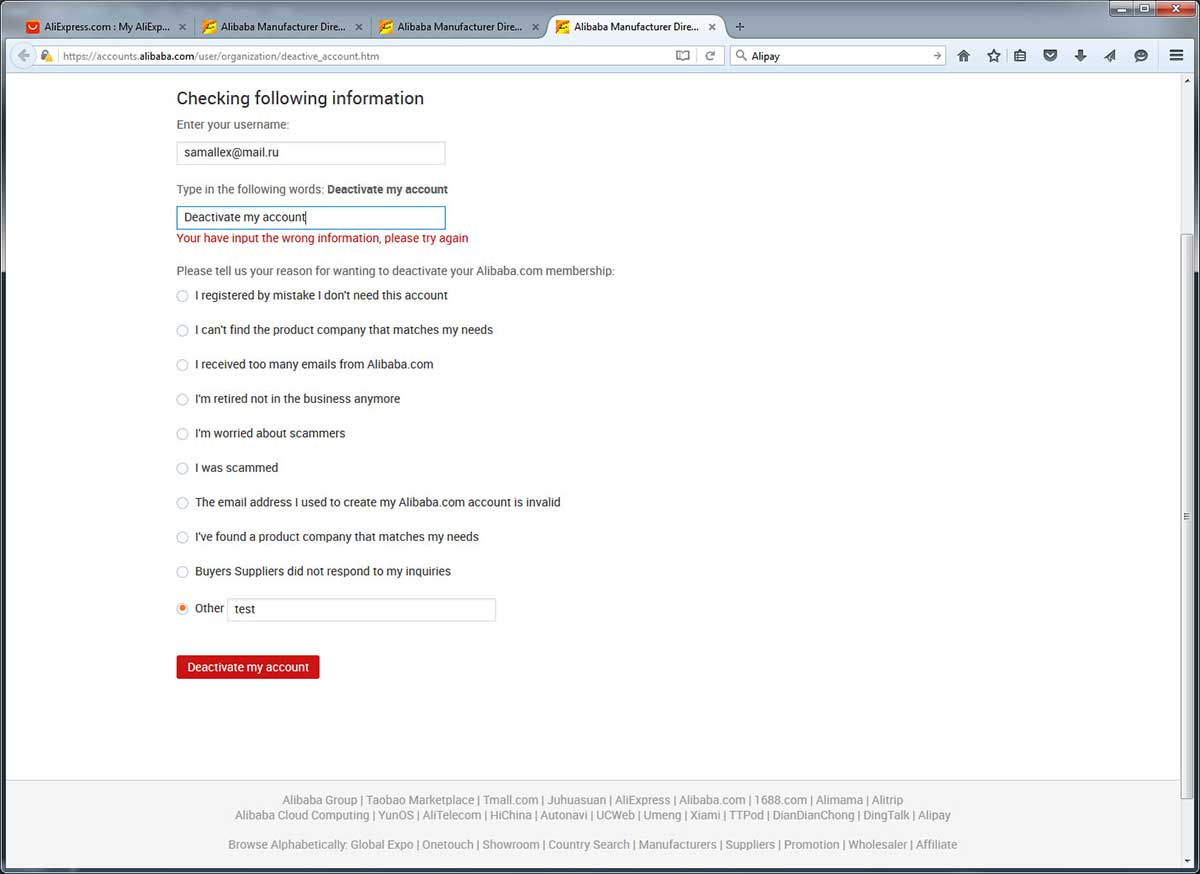This screenshot has width=1200, height=874.
Task: Open Affiliate footer link
Action: tap(937, 845)
